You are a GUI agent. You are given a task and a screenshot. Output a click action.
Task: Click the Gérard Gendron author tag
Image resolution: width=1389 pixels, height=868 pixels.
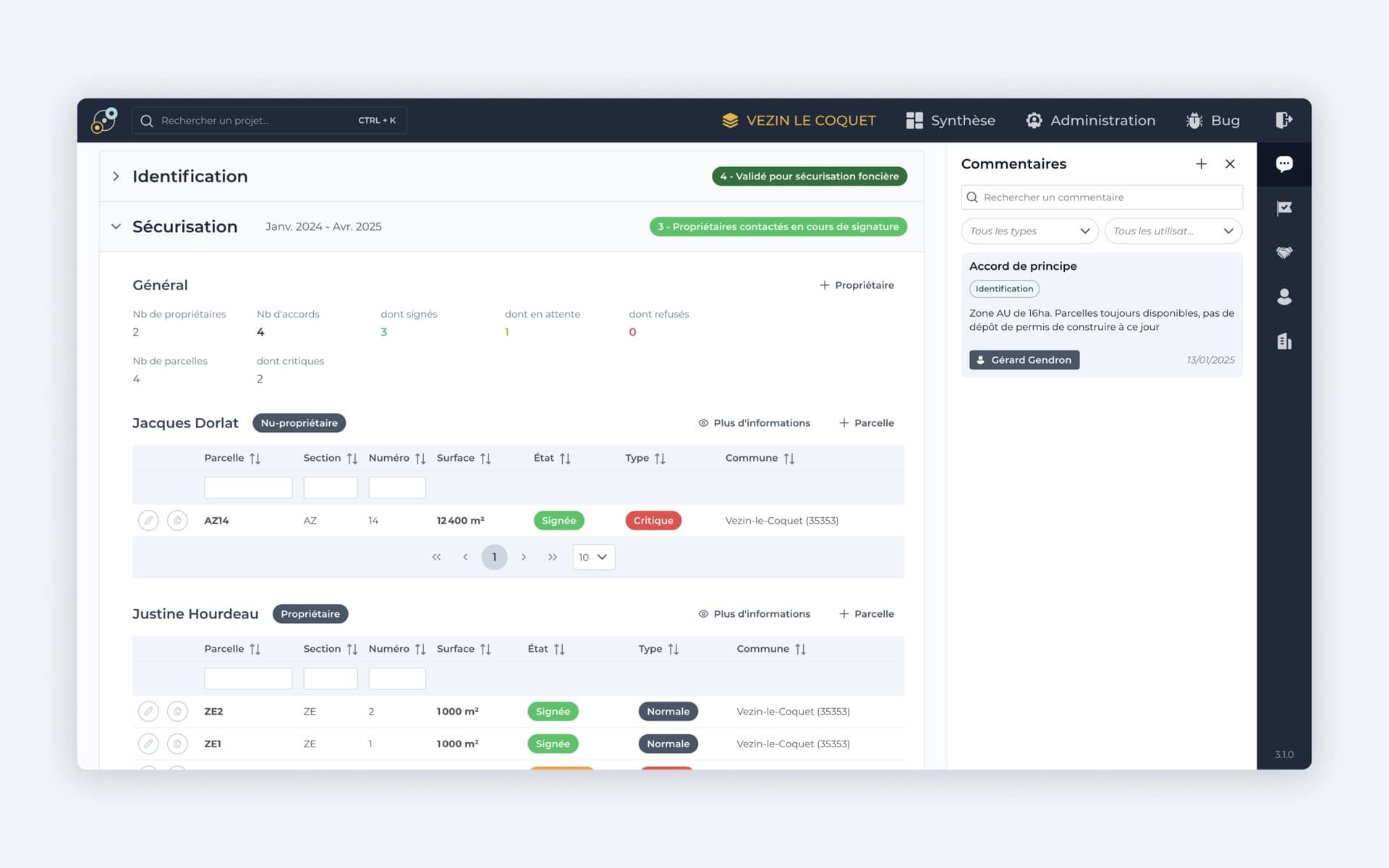(x=1024, y=360)
